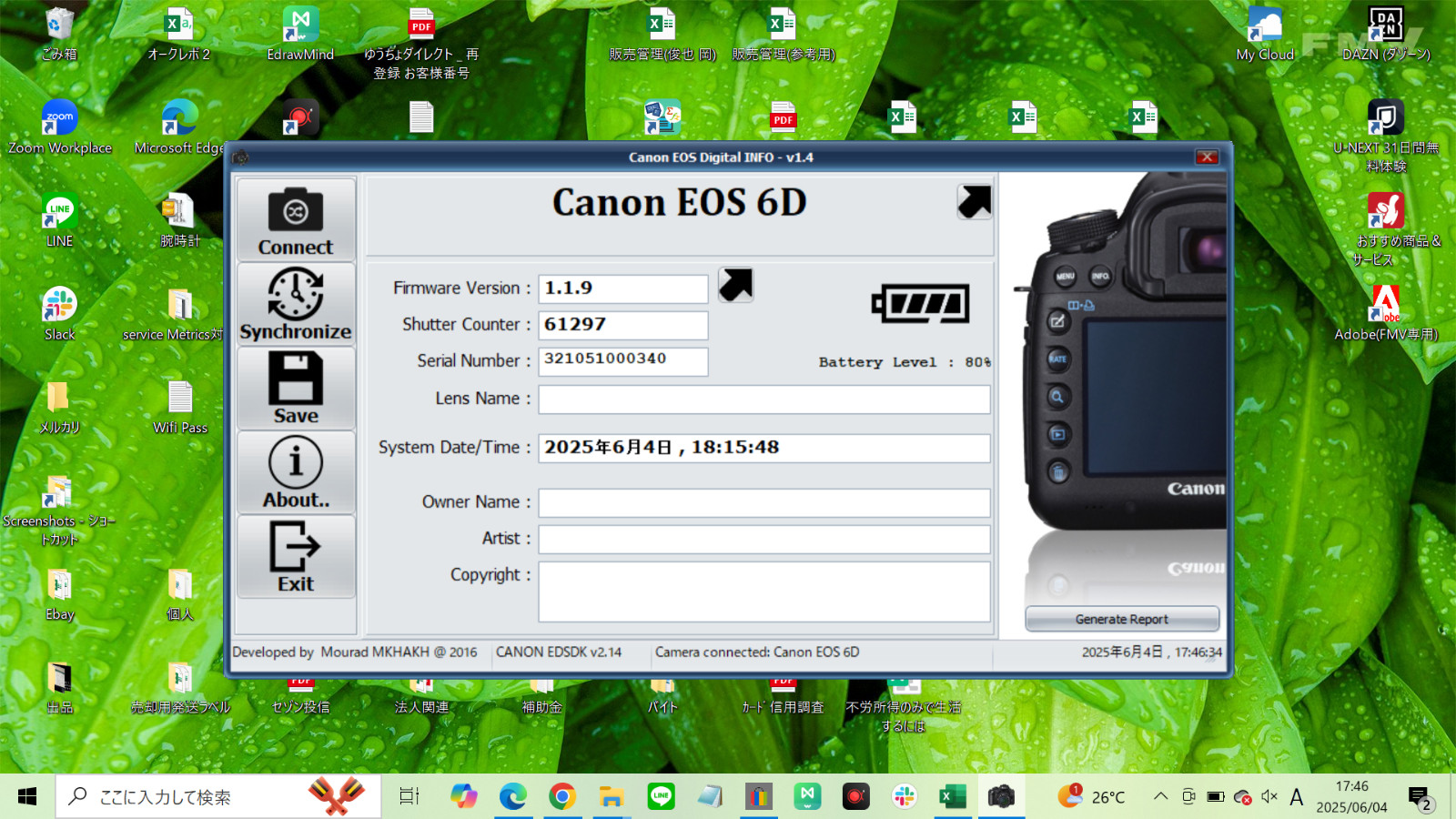Screen dimensions: 1456x819
Task: Open Task View from the taskbar
Action: click(410, 797)
